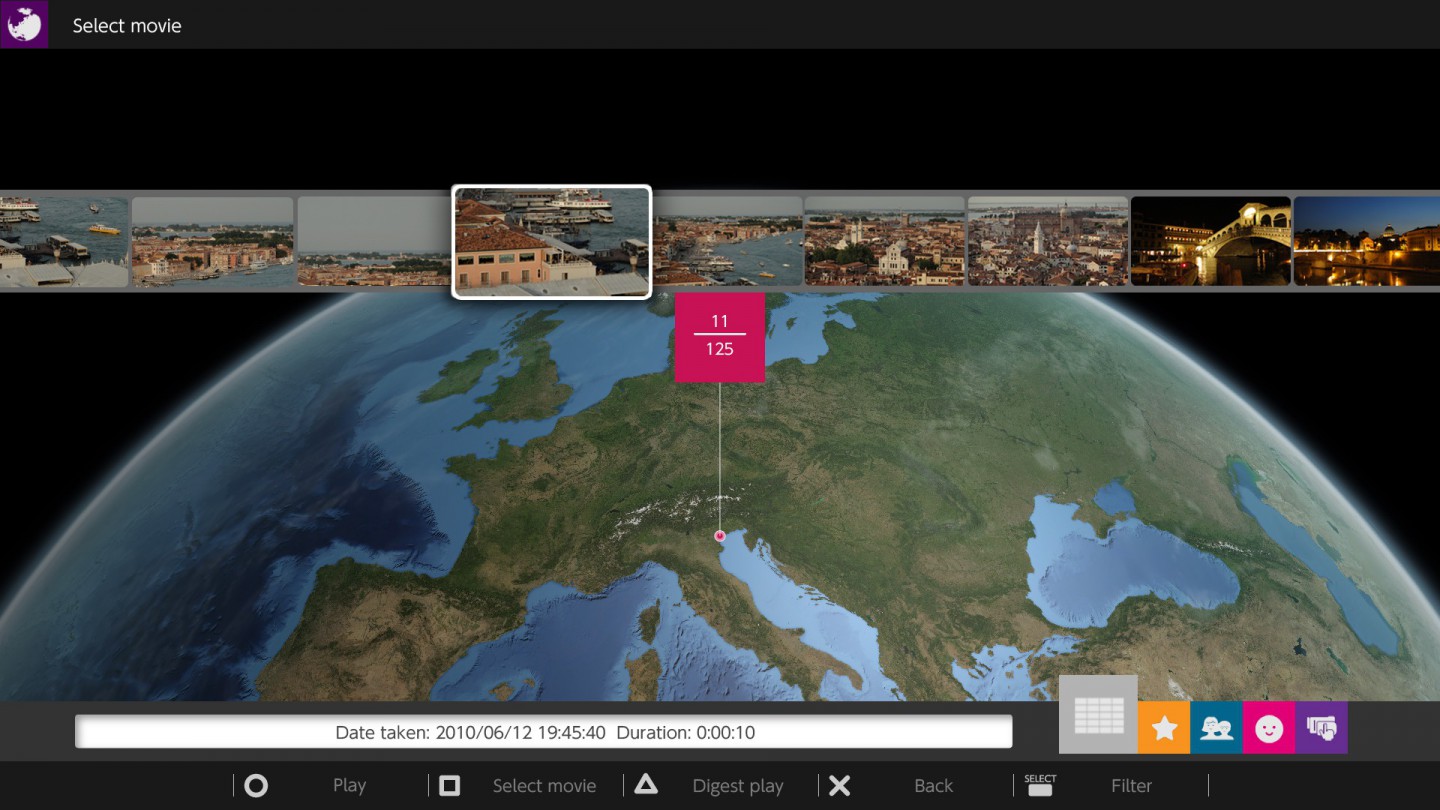The image size is (1440, 810).
Task: Select the highlighted rooftop movie thumbnail
Action: [x=551, y=242]
